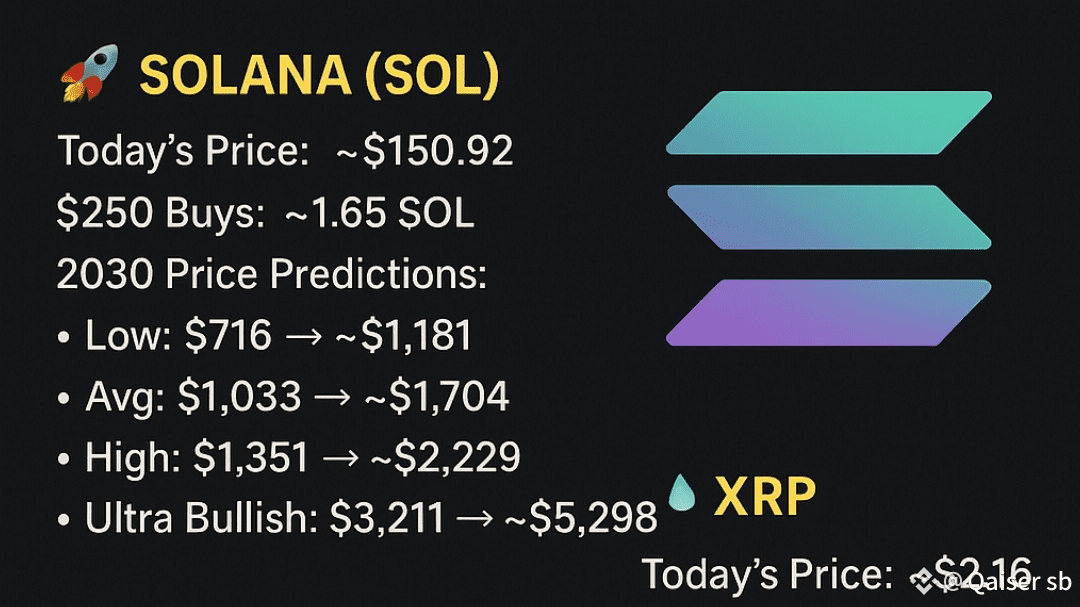
Task: Click the ~$5,298 ultra bullish value
Action: pos(581,518)
